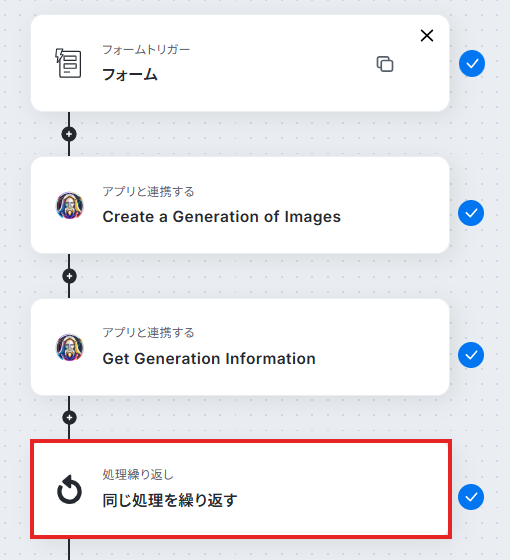The width and height of the screenshot is (510, 560).
Task: Click the loop arrow icon of repeat step
Action: click(x=69, y=490)
